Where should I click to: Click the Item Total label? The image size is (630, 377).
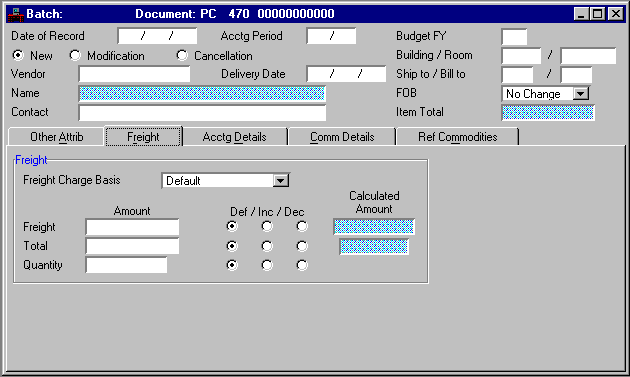point(420,112)
